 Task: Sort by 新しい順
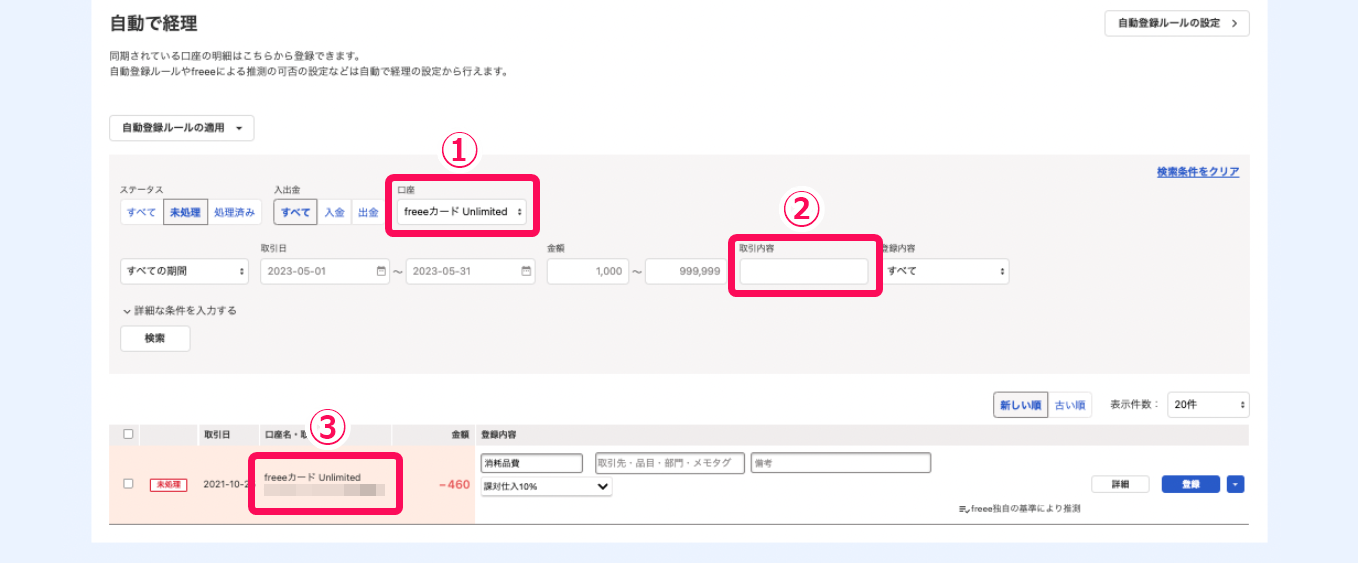pyautogui.click(x=1020, y=405)
